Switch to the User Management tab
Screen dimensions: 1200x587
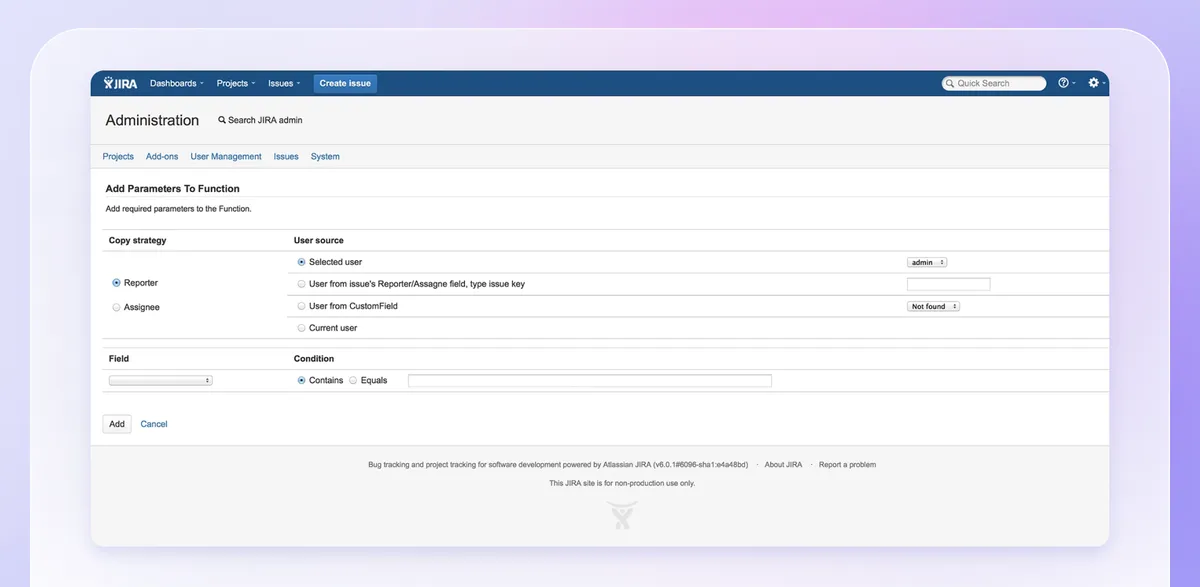click(x=226, y=156)
